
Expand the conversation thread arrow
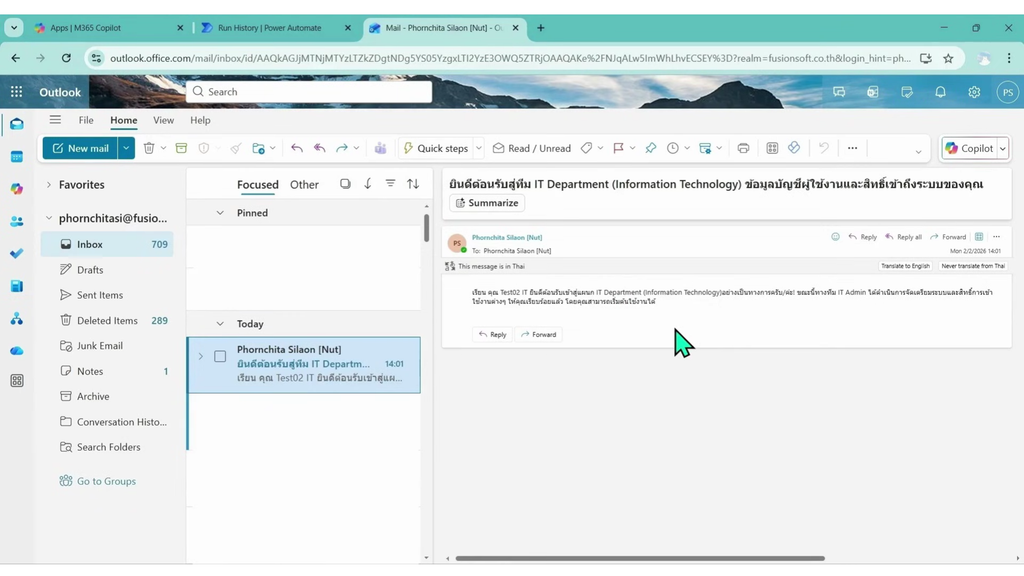tap(200, 357)
